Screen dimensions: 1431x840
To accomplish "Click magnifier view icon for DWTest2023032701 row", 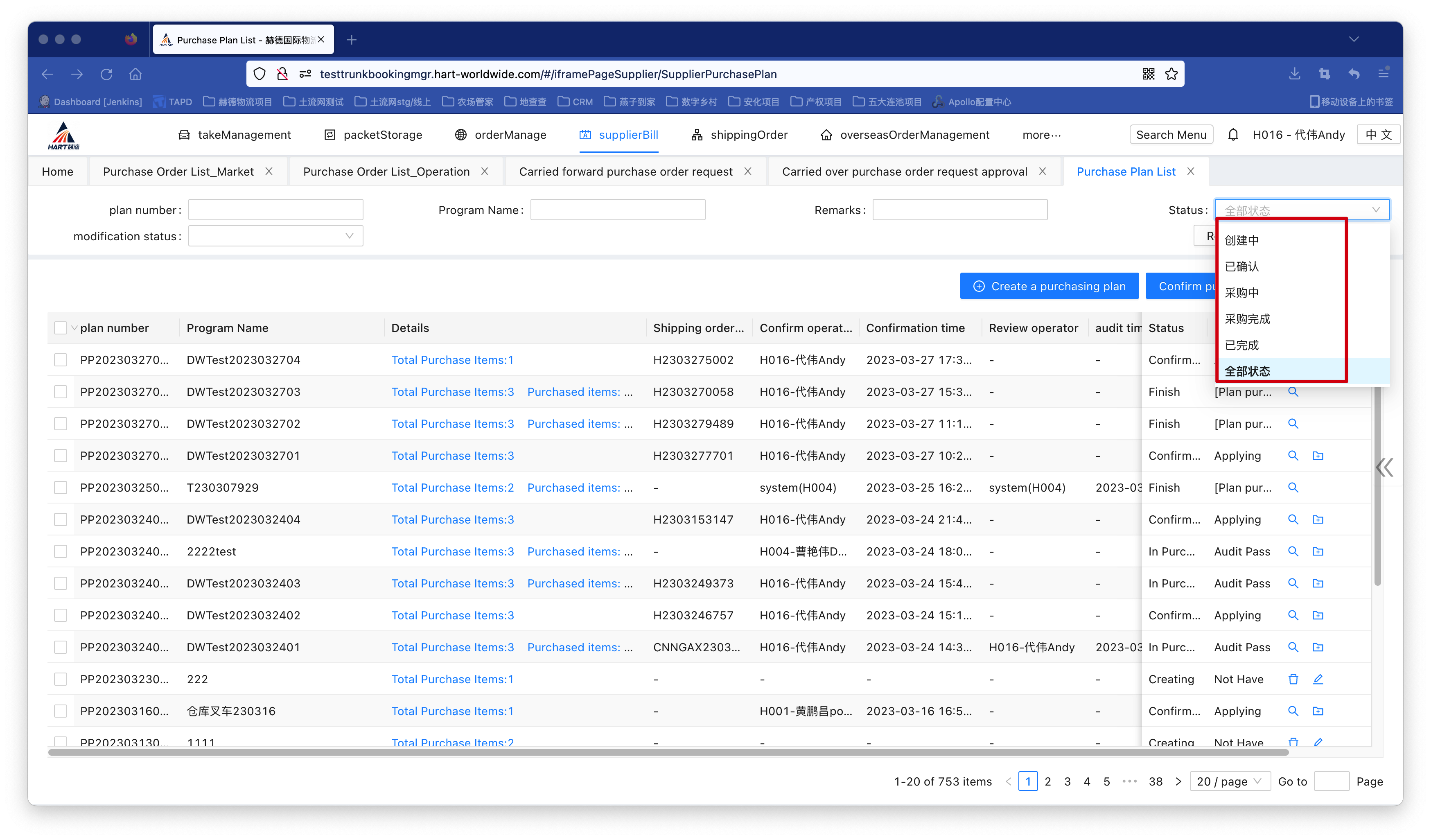I will [1293, 456].
